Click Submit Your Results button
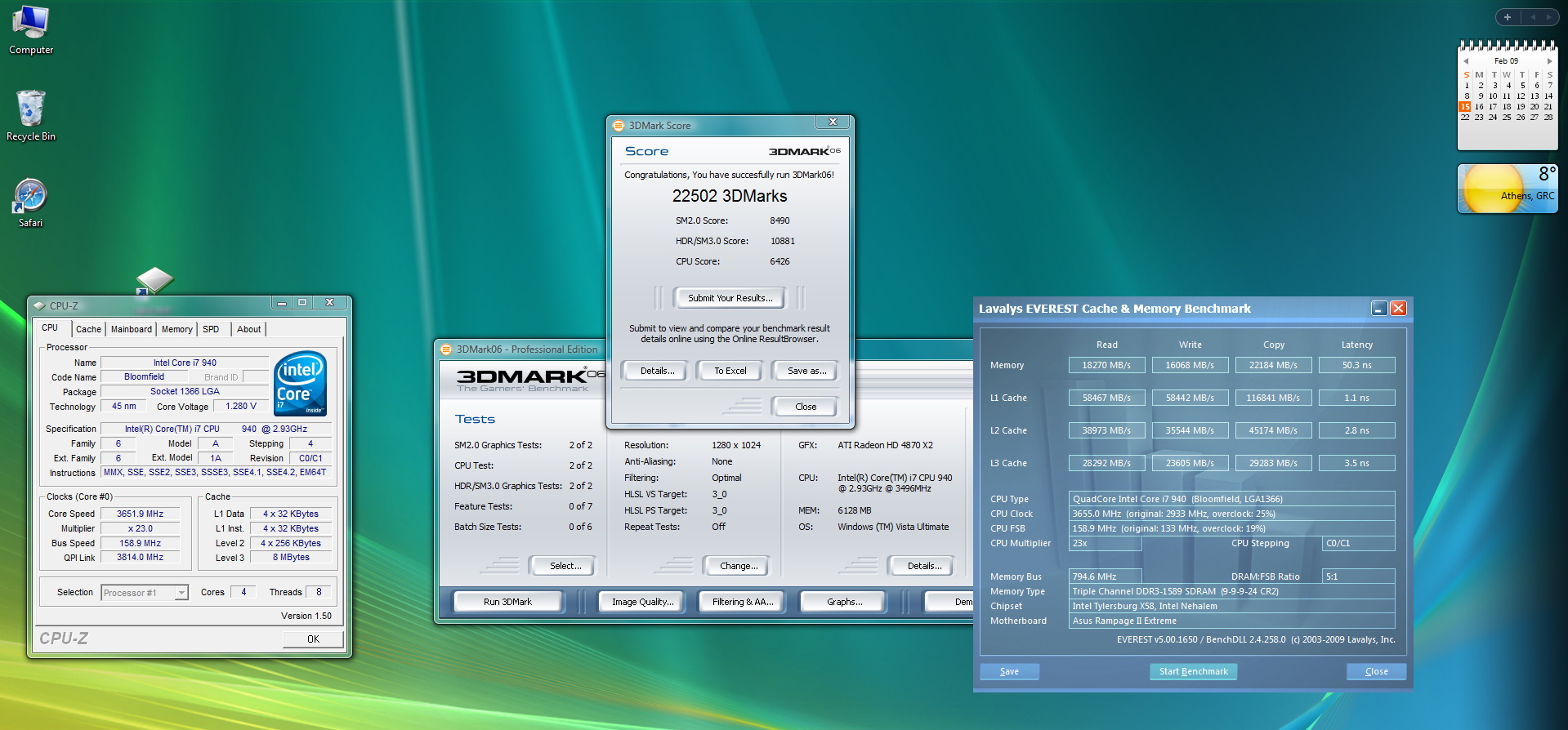 [730, 298]
